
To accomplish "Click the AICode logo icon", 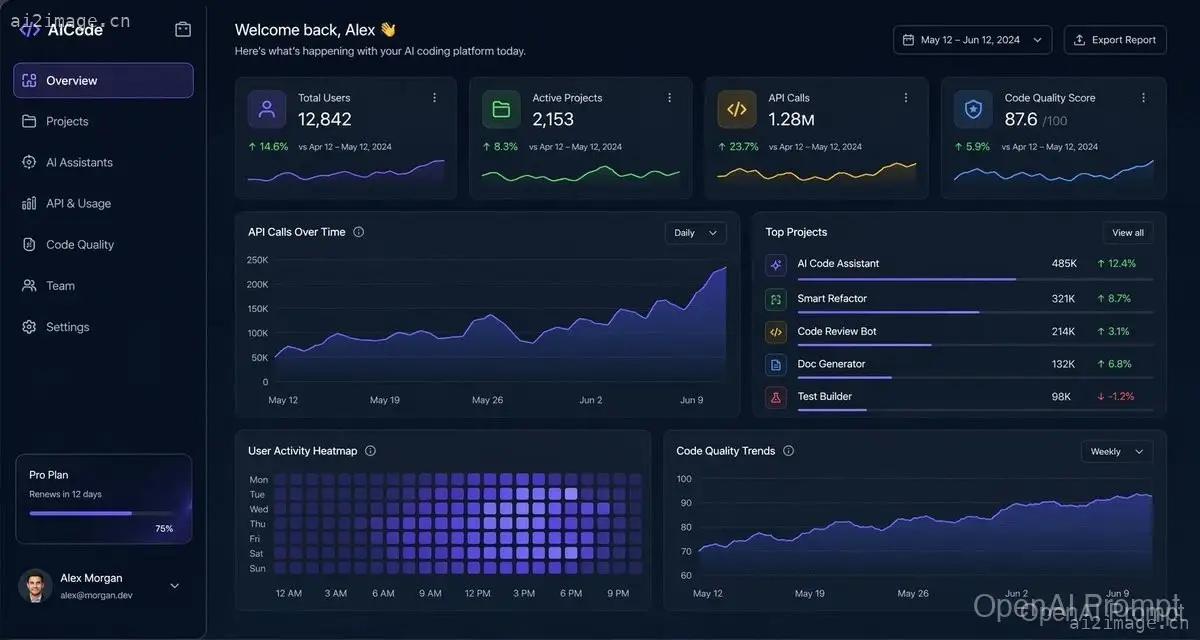I will coord(29,30).
